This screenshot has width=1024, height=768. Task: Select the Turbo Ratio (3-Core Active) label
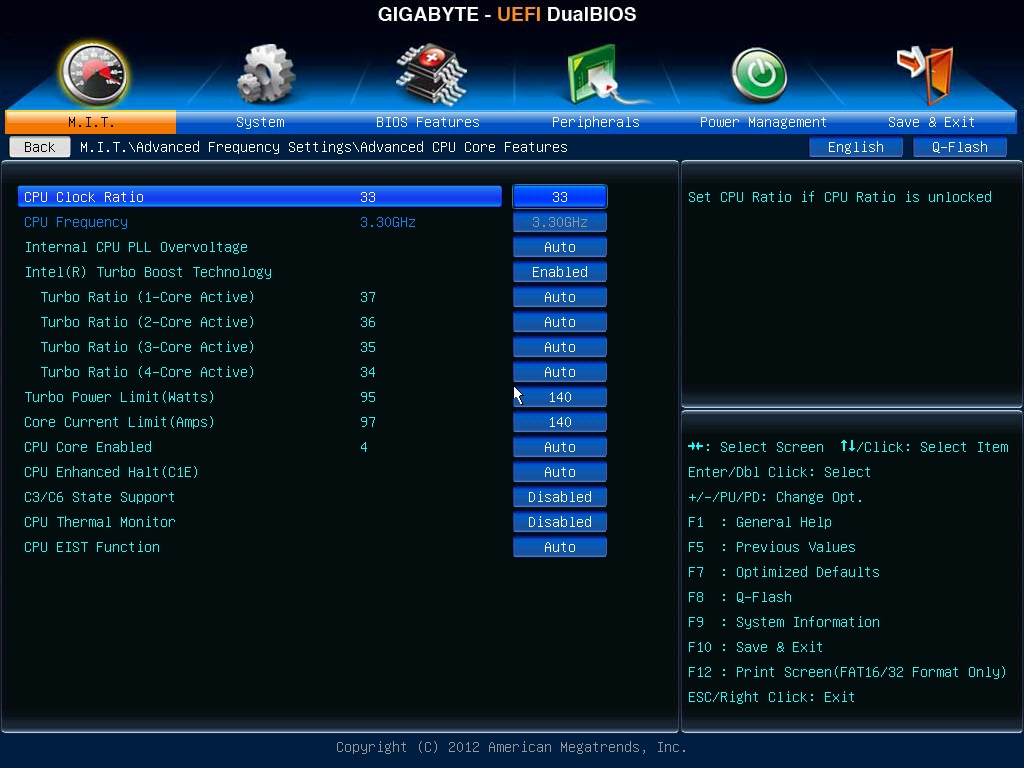(x=148, y=347)
